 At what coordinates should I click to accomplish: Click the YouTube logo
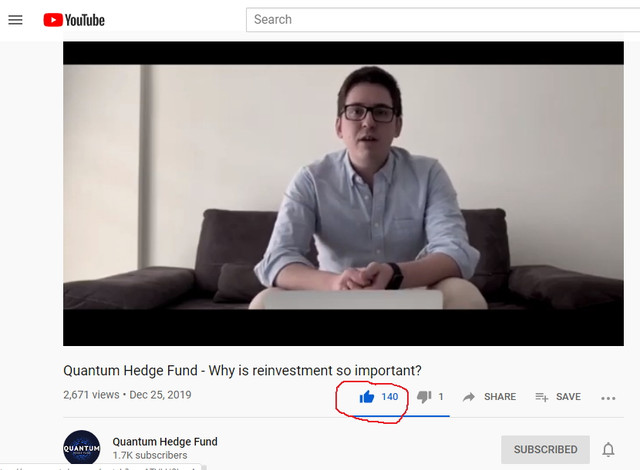(x=74, y=20)
